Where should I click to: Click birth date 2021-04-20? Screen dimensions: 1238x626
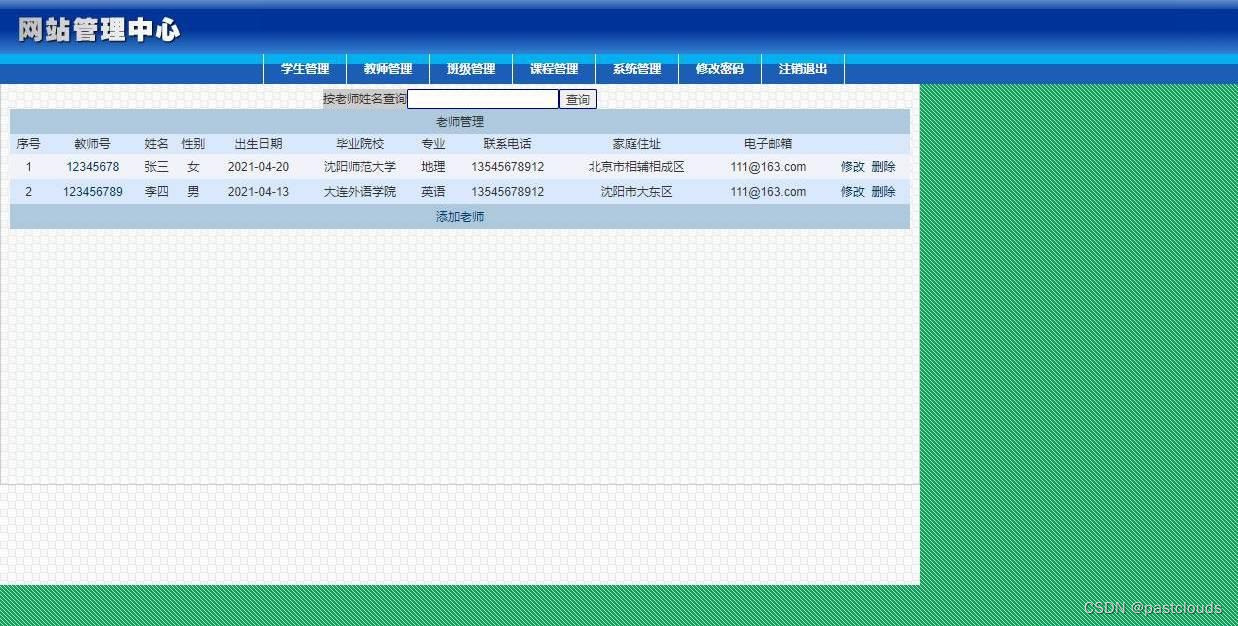tap(258, 167)
